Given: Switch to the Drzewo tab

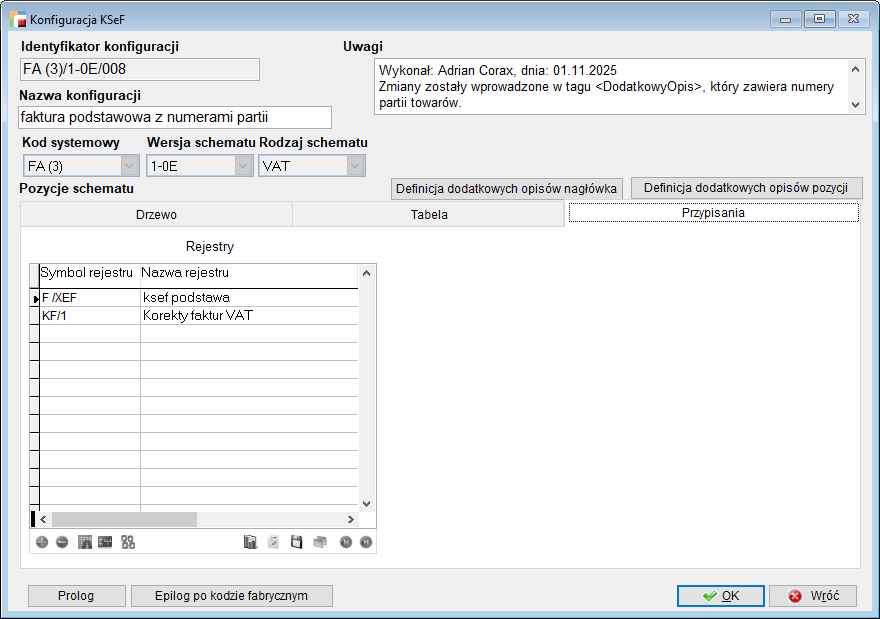Looking at the screenshot, I should [156, 214].
